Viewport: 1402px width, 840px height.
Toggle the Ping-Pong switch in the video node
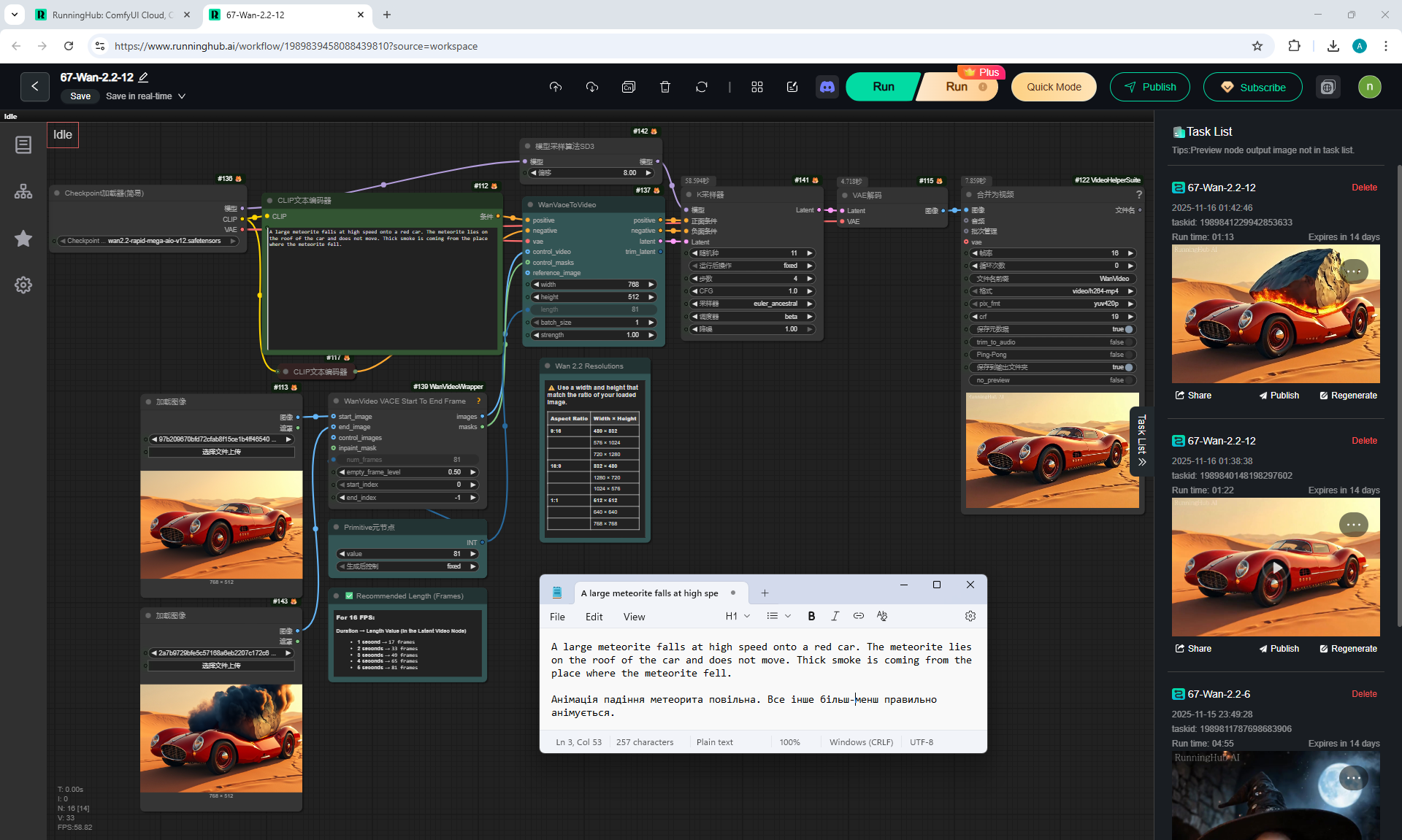[1128, 355]
